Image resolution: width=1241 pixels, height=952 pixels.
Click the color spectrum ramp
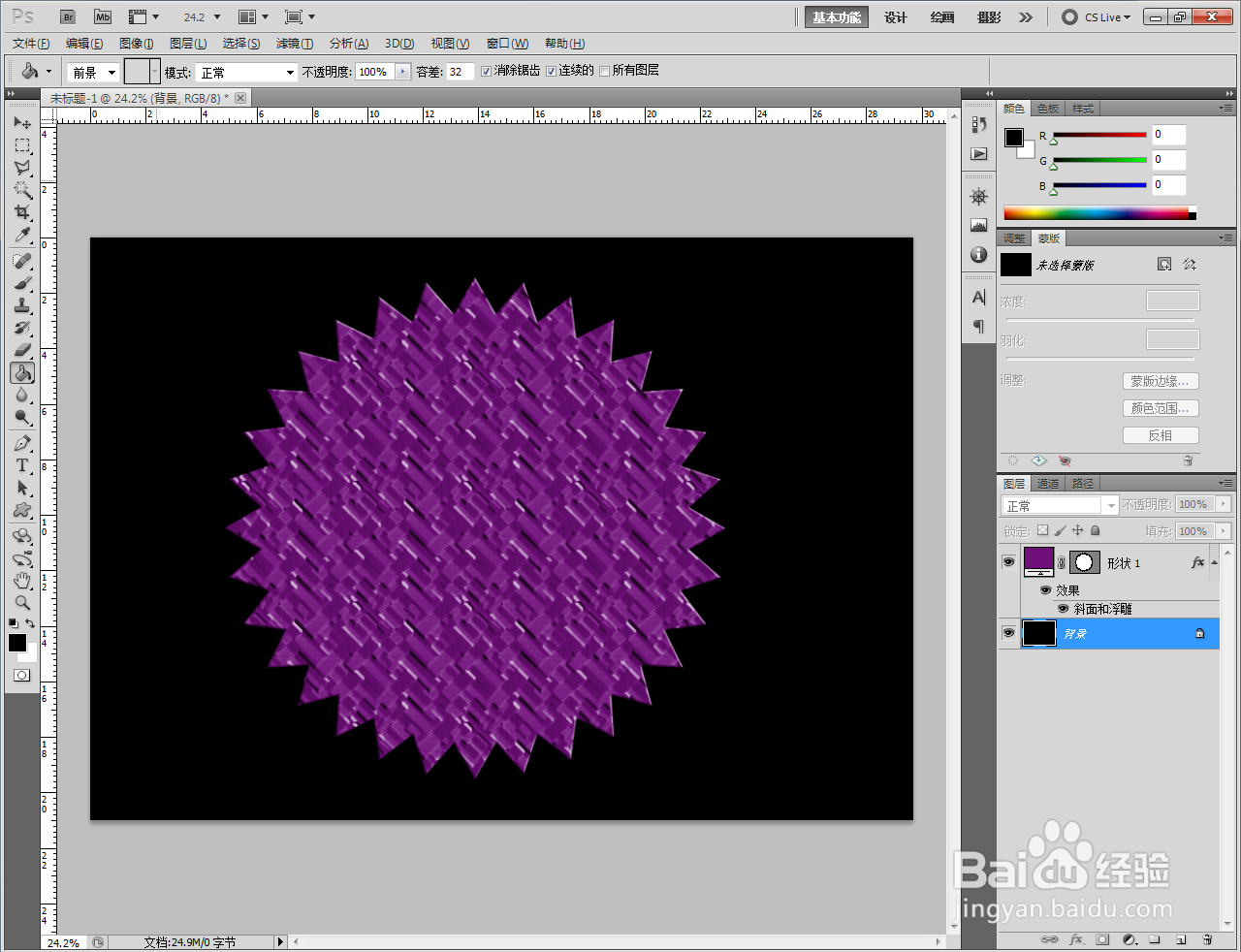pos(1099,212)
